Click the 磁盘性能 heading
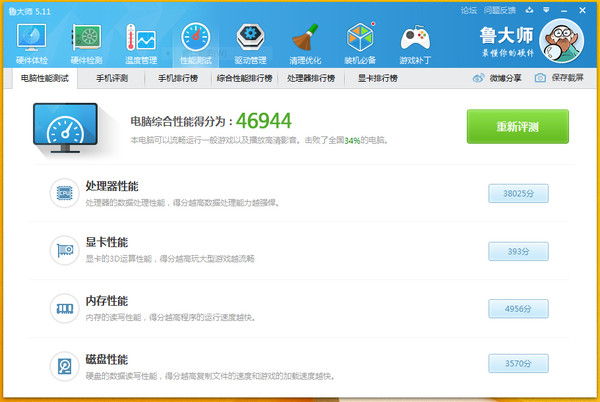Image resolution: width=600 pixels, height=402 pixels. (107, 360)
